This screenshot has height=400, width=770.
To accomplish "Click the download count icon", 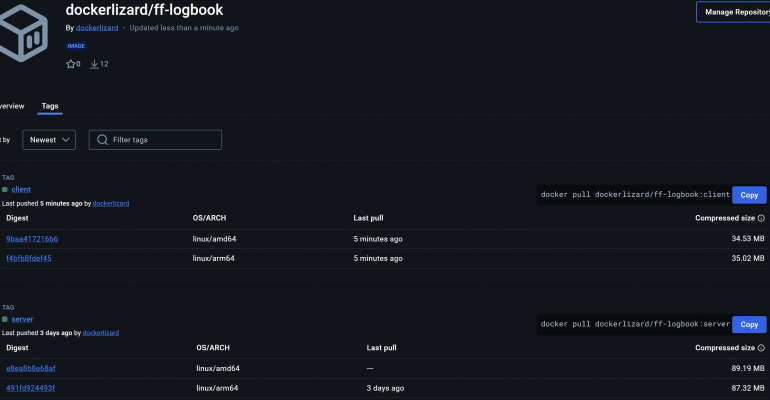I will (x=94, y=64).
